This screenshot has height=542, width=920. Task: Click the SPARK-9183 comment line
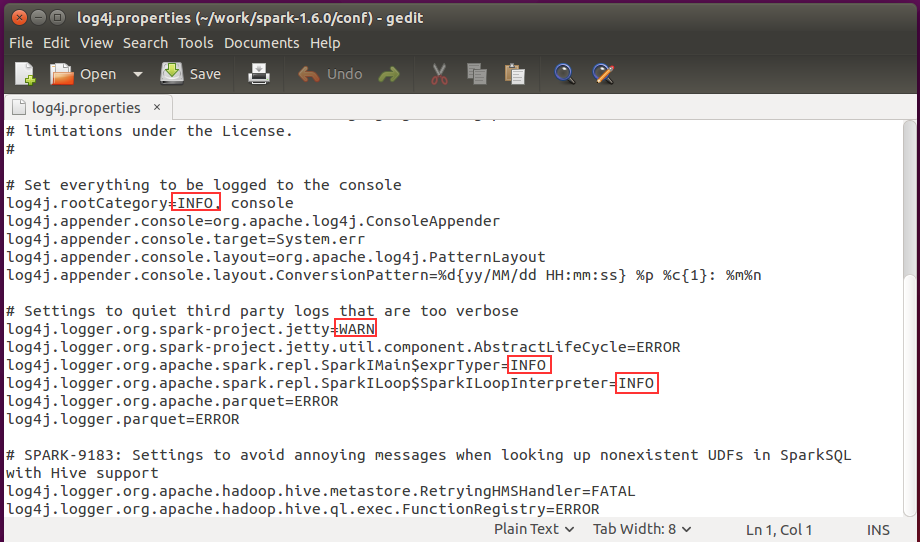[428, 455]
